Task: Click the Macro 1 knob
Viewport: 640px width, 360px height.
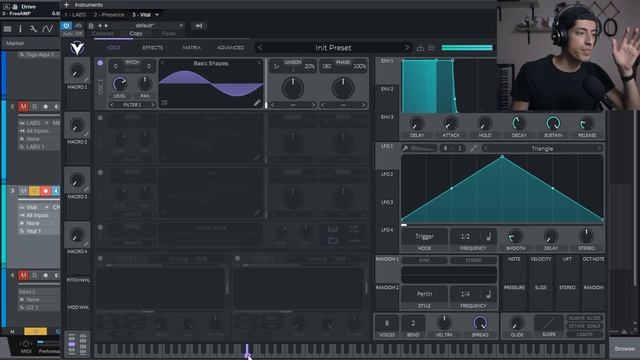Action: (77, 71)
